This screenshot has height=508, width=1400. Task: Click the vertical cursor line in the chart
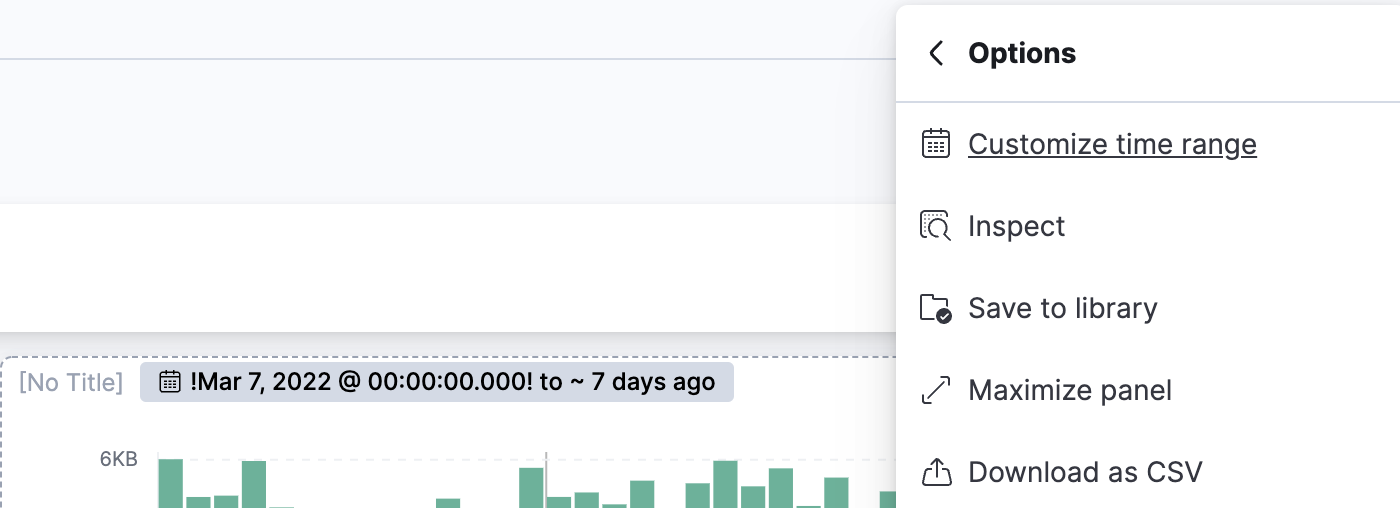[x=546, y=480]
